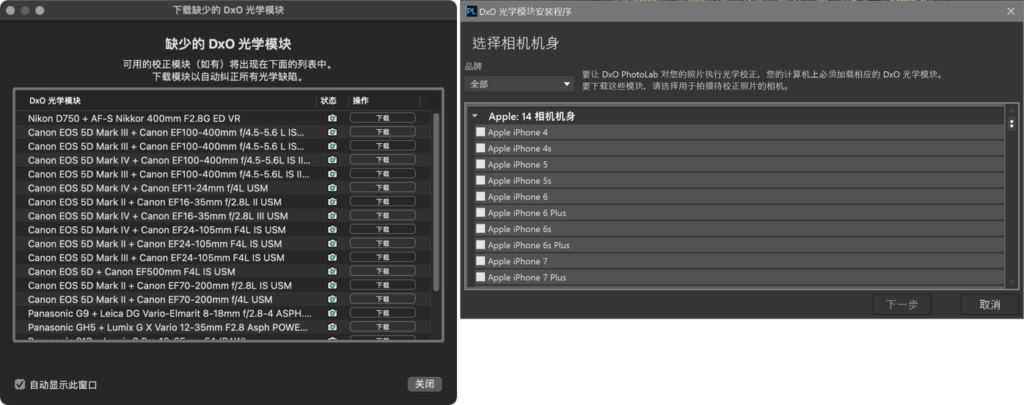1024x405 pixels.
Task: Click the DxO PhotoLab PL title bar icon
Action: click(x=471, y=11)
